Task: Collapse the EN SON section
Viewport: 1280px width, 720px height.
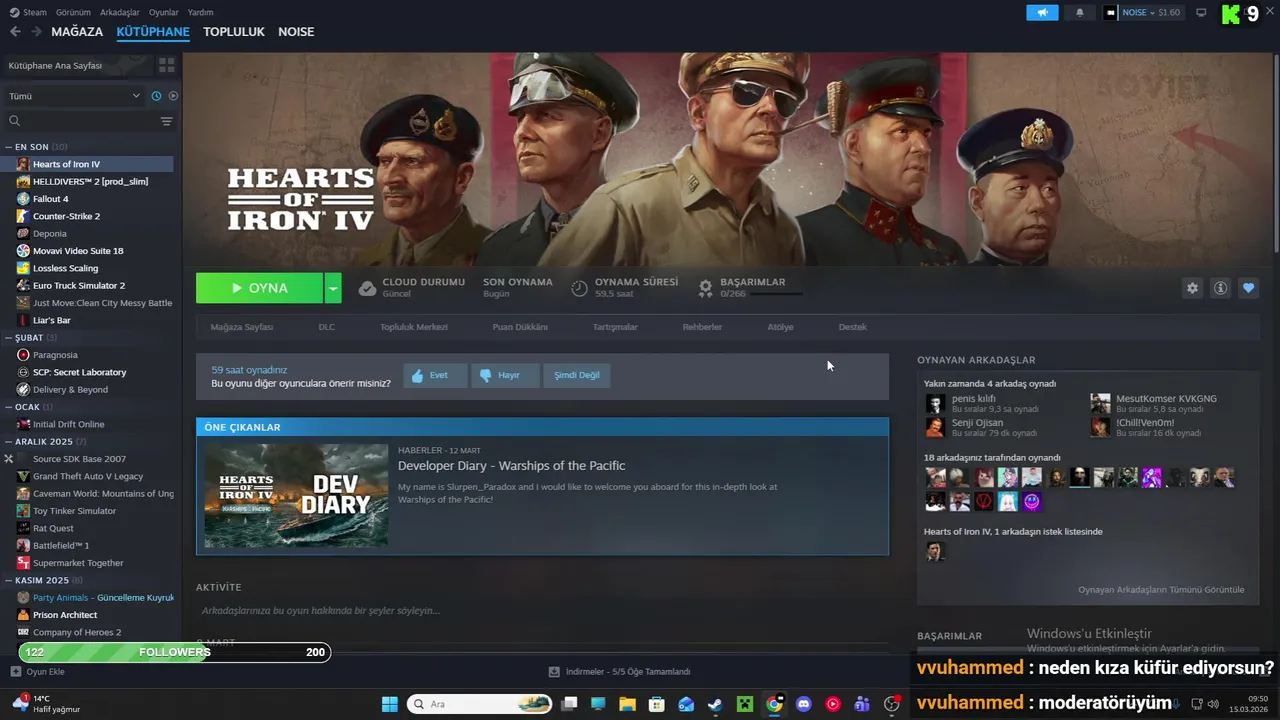Action: click(x=9, y=147)
